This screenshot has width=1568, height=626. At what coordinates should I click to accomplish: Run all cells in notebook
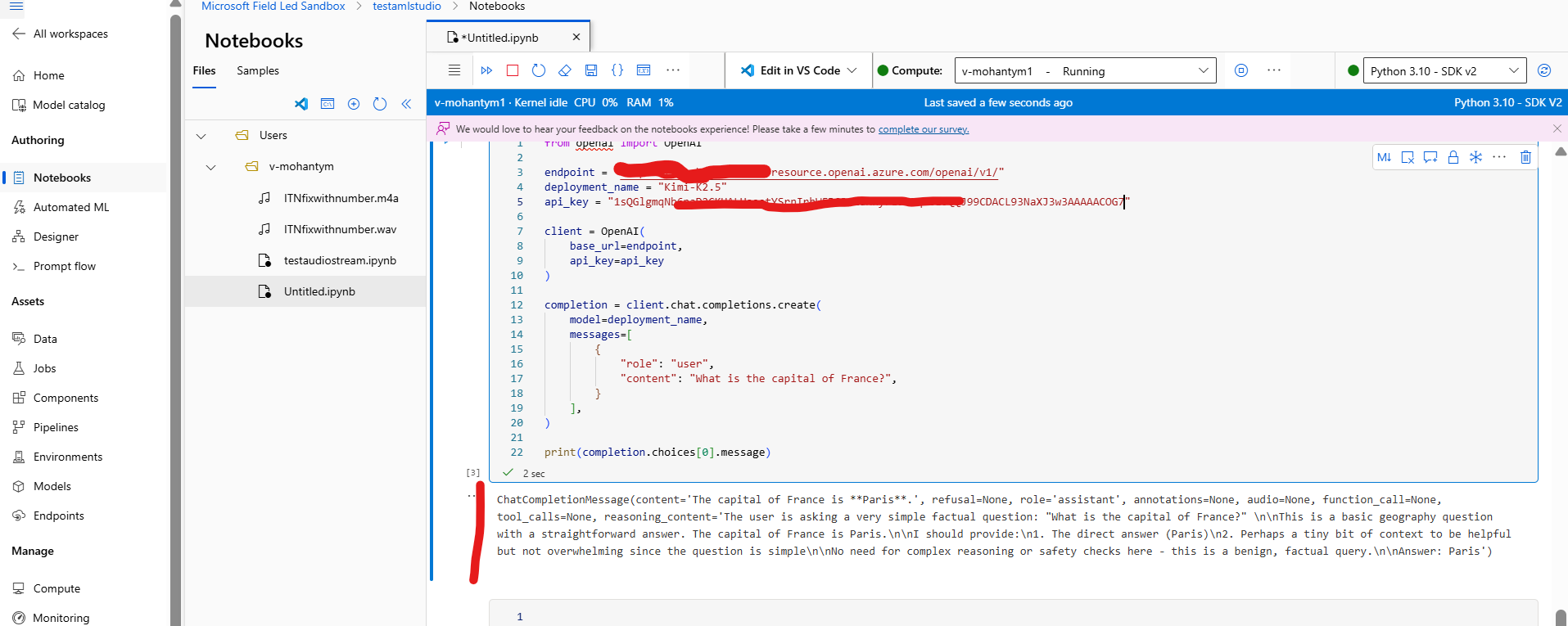tap(486, 70)
